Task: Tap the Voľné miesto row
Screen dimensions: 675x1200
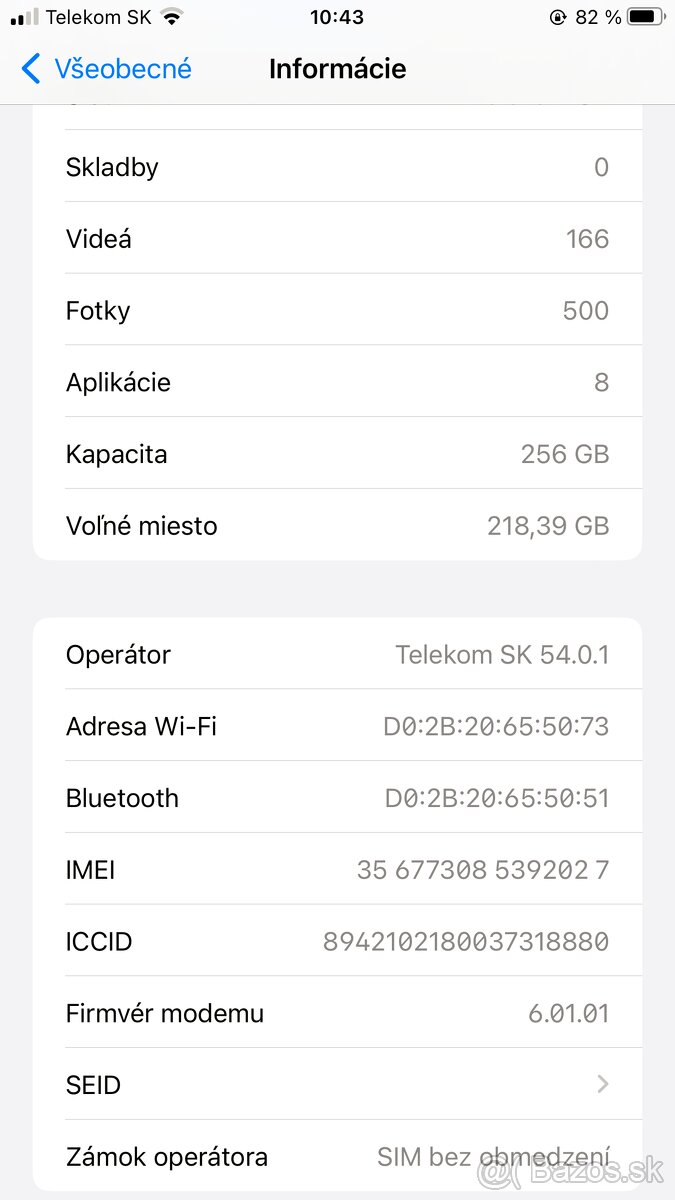Action: pos(337,525)
